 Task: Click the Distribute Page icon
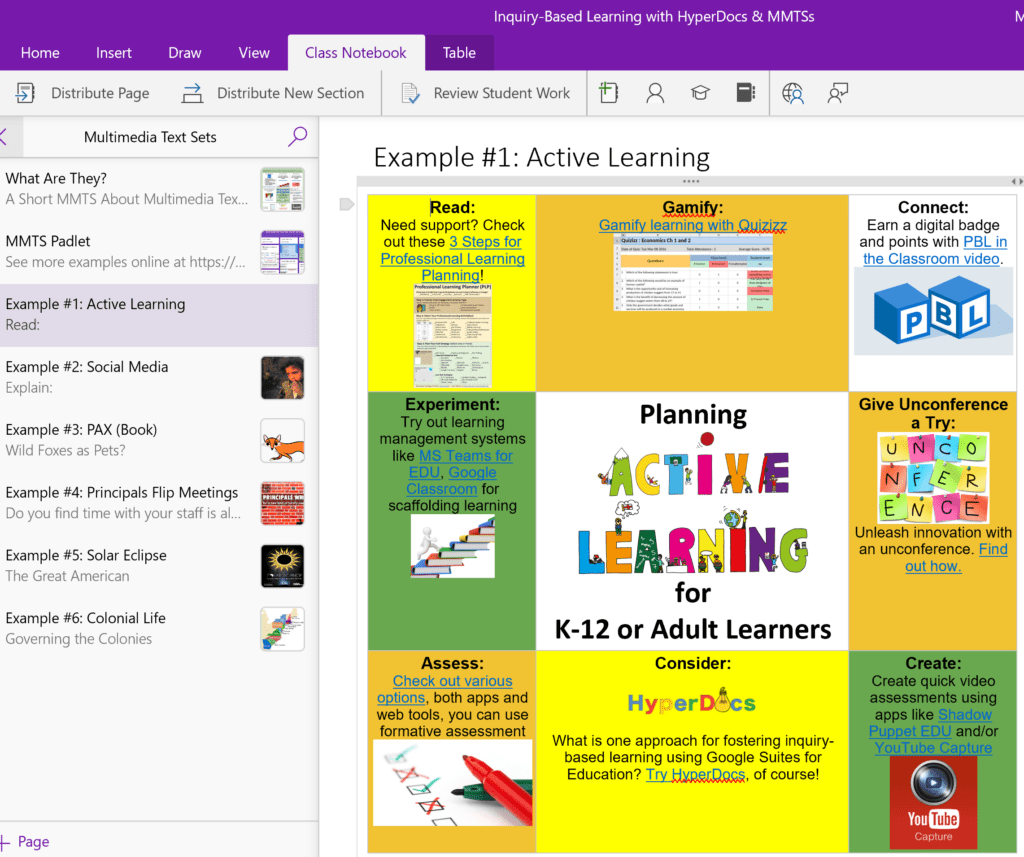point(25,93)
